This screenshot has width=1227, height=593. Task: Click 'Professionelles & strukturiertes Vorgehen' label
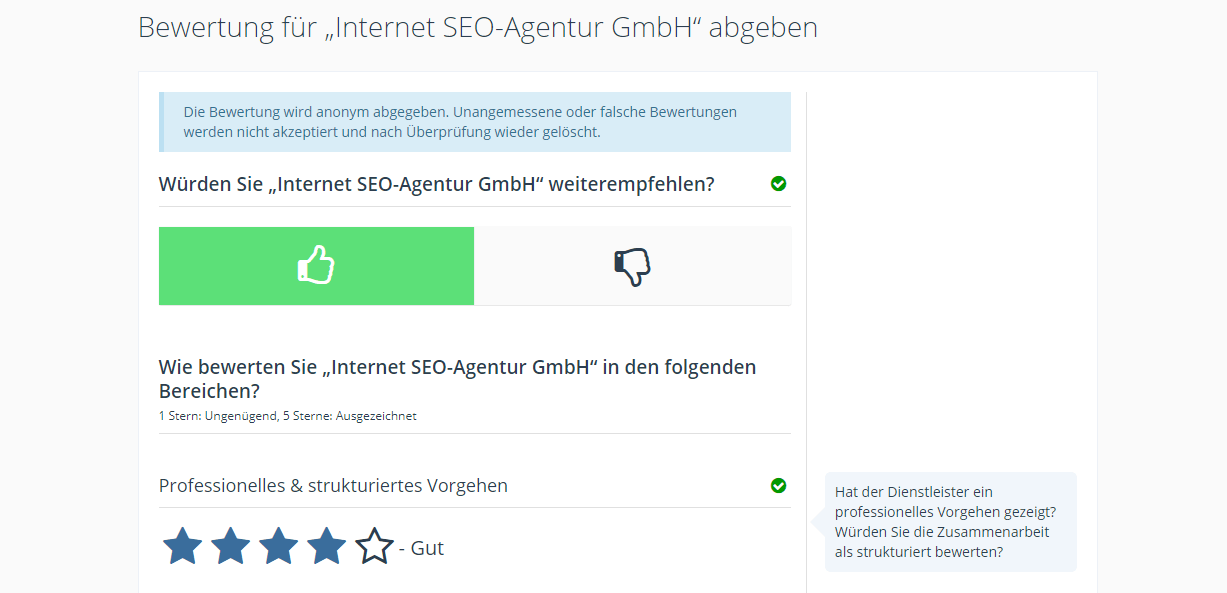pos(333,486)
